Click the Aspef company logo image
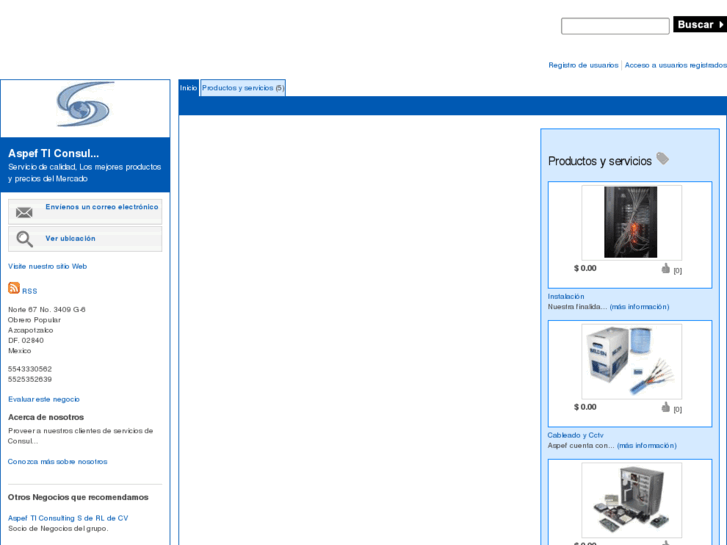Screen dimensions: 727x545 [x=86, y=105]
